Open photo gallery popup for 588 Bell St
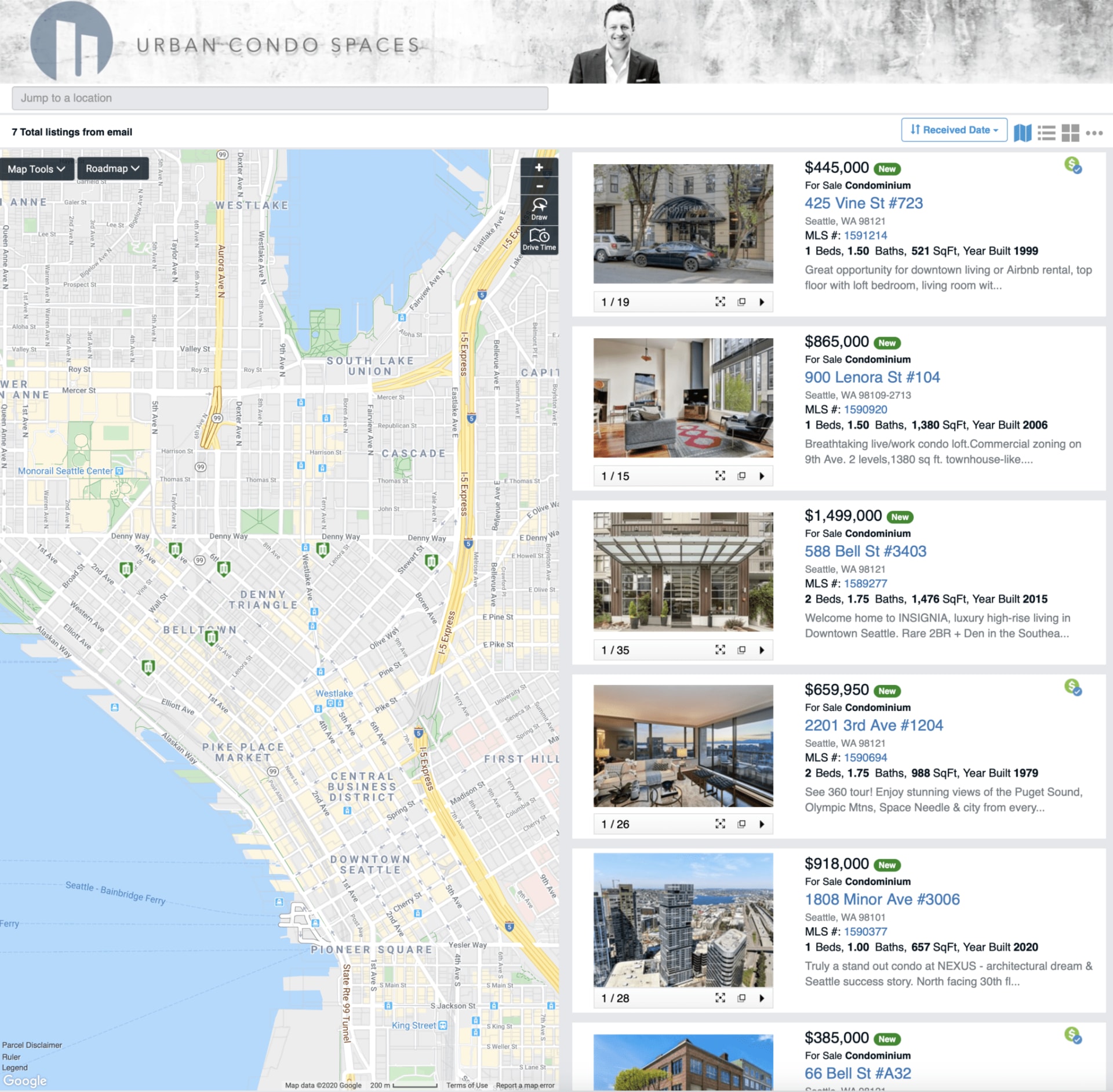Image resolution: width=1113 pixels, height=1092 pixels. click(x=741, y=650)
